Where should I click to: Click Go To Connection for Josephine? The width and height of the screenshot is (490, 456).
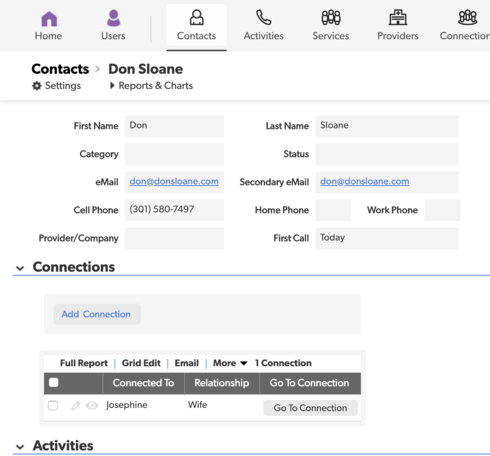point(310,408)
